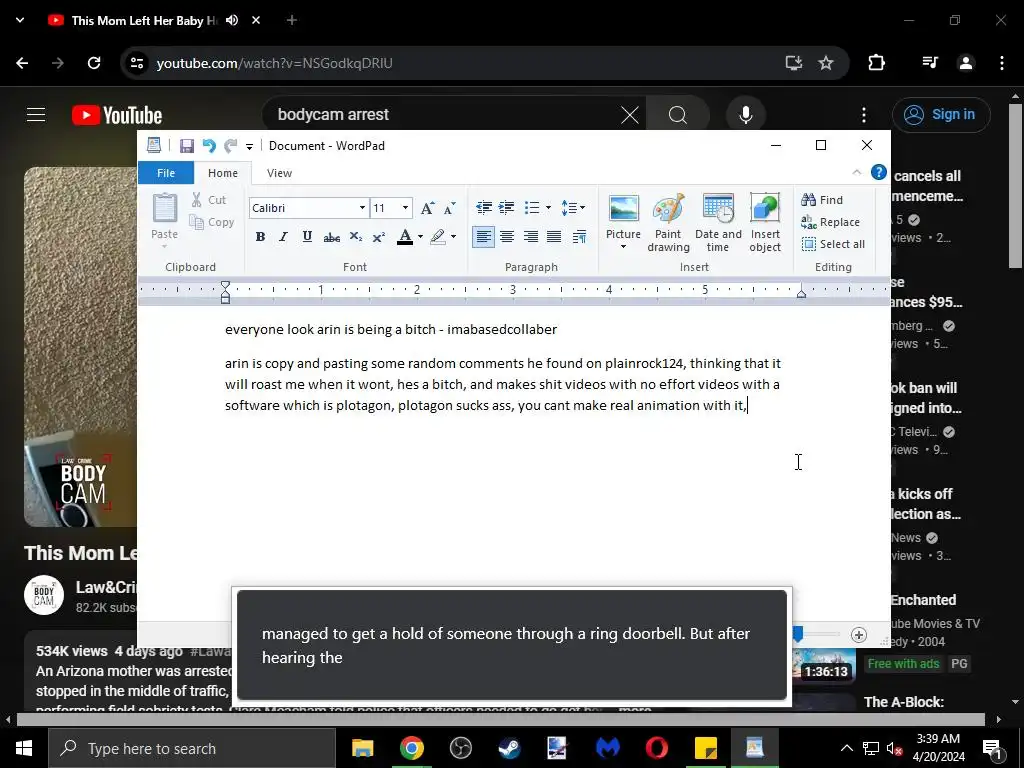Screen dimensions: 1024x768
Task: Insert a Picture from the ribbon
Action: [x=624, y=216]
